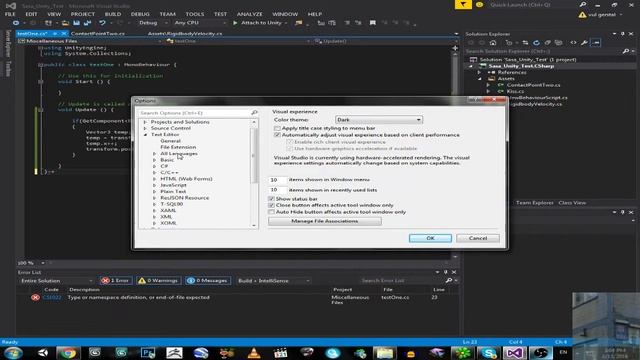Expand the All Languages node
This screenshot has height=360, width=640.
tap(155, 154)
